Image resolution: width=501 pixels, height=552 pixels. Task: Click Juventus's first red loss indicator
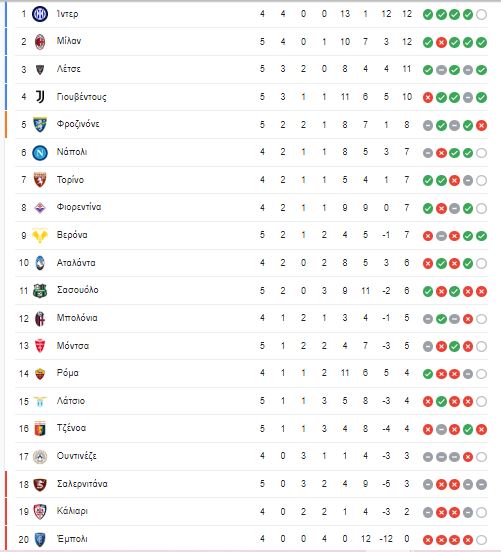pyautogui.click(x=428, y=98)
